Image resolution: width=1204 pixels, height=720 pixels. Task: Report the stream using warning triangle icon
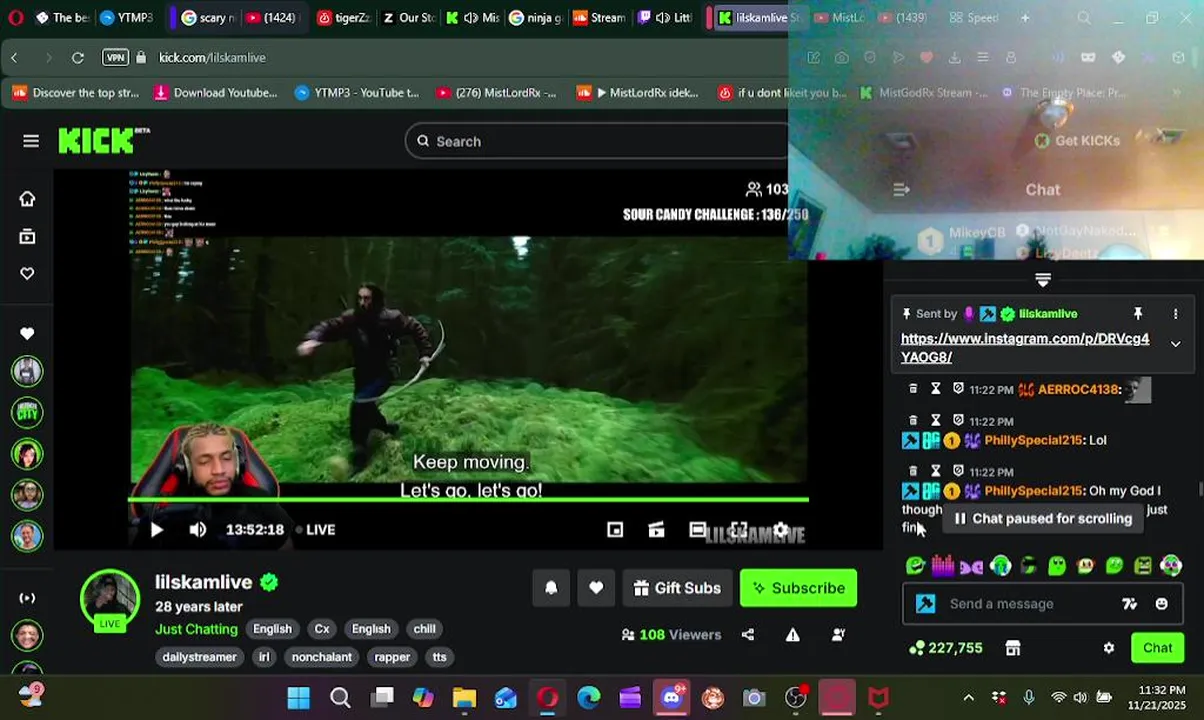pos(793,635)
